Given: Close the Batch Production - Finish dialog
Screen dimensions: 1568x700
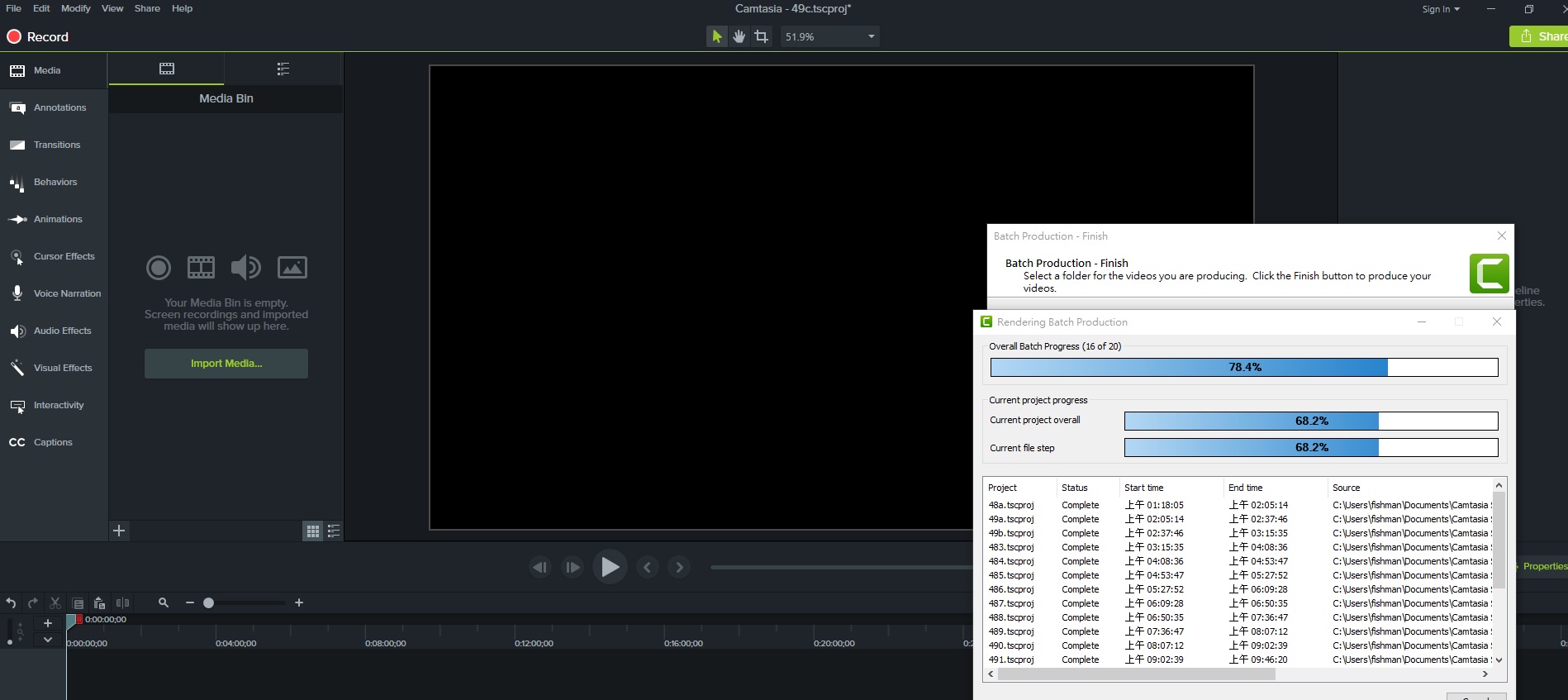Looking at the screenshot, I should tap(1502, 236).
